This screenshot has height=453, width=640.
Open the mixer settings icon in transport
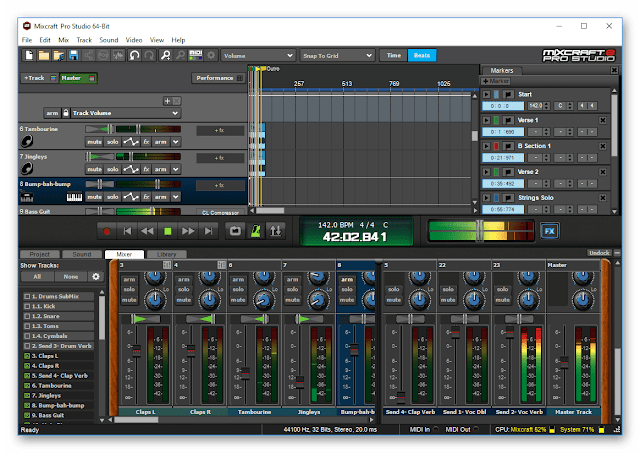276,230
